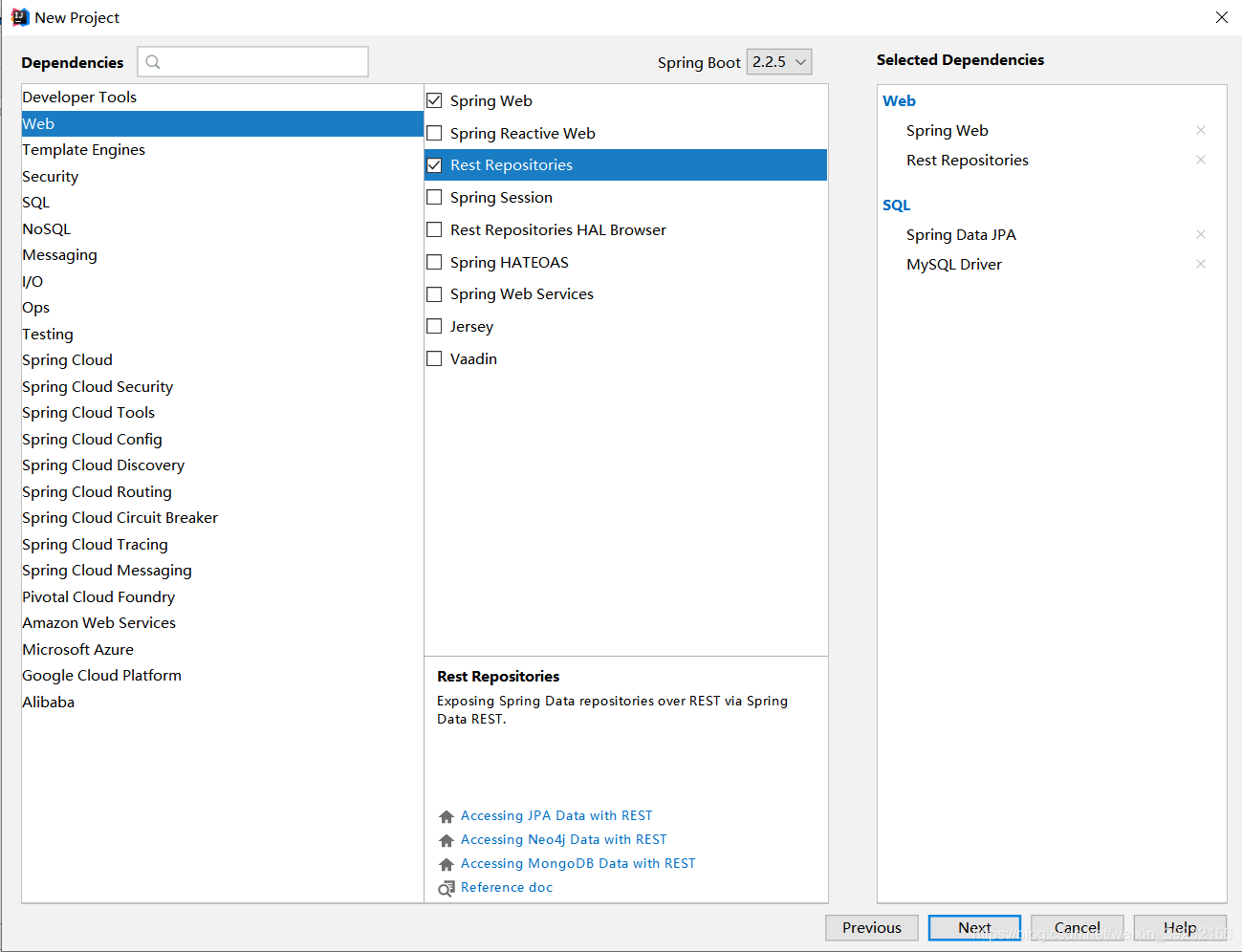
Task: Remove MySQL Driver from selected dependencies
Action: [1201, 264]
